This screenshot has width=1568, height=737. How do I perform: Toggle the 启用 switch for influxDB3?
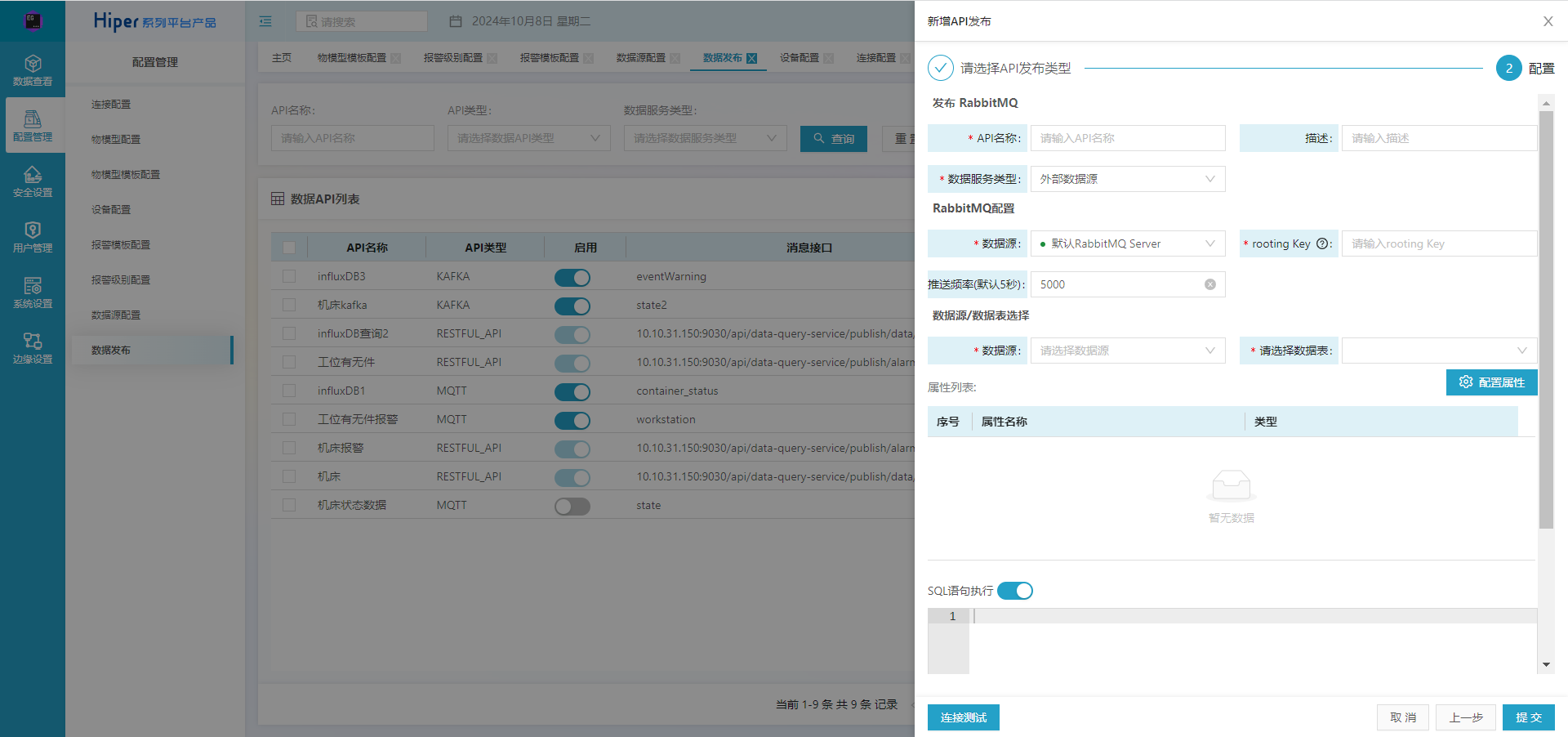[x=572, y=277]
